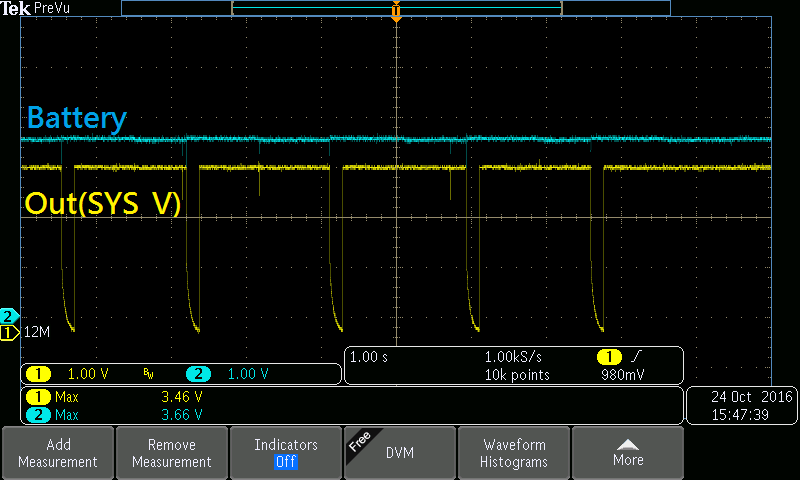This screenshot has width=800, height=480.
Task: Click channel 1 Max measurement badge
Action: pyautogui.click(x=38, y=397)
